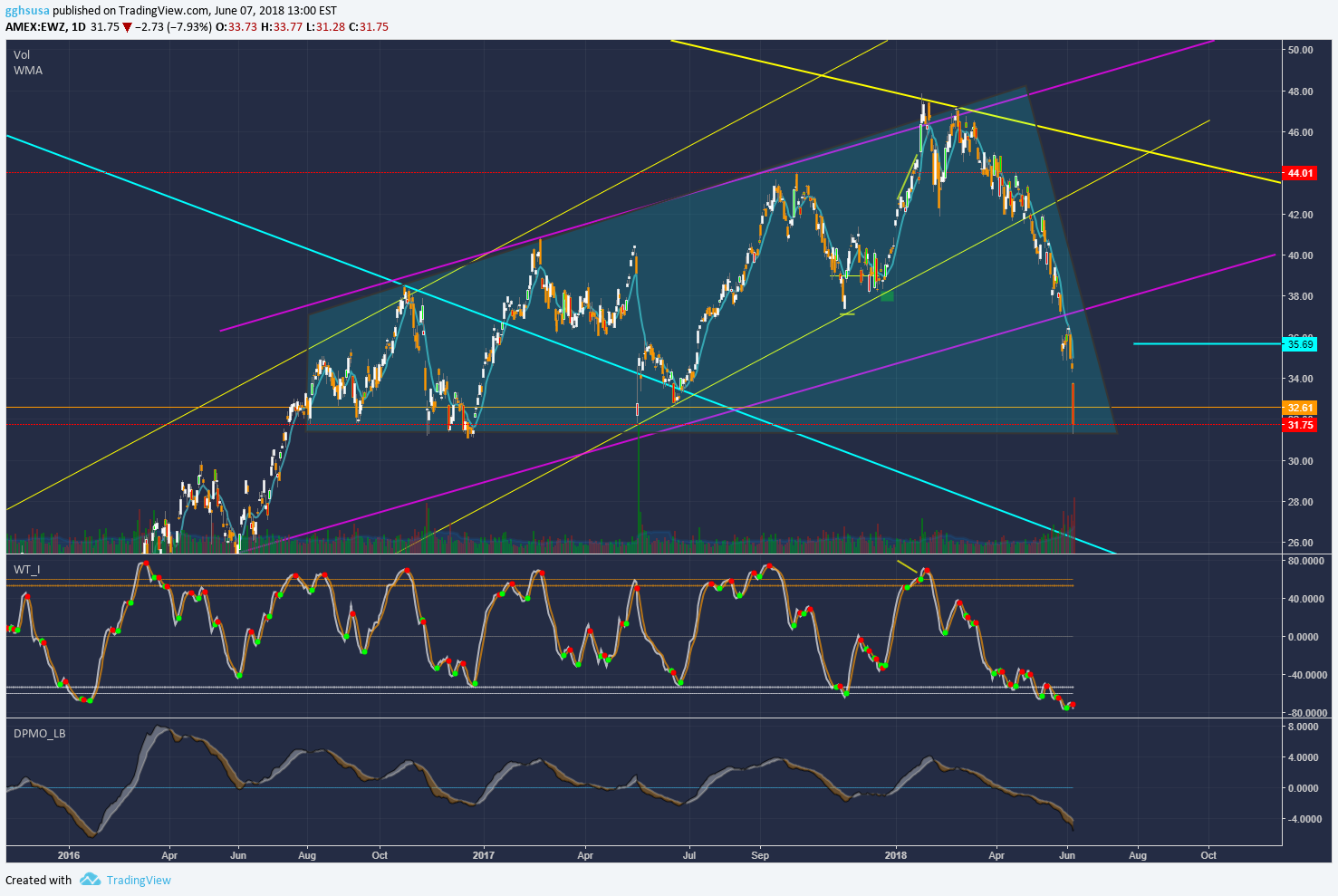
Task: Click 50.00 on the price axis
Action: pos(1300,50)
